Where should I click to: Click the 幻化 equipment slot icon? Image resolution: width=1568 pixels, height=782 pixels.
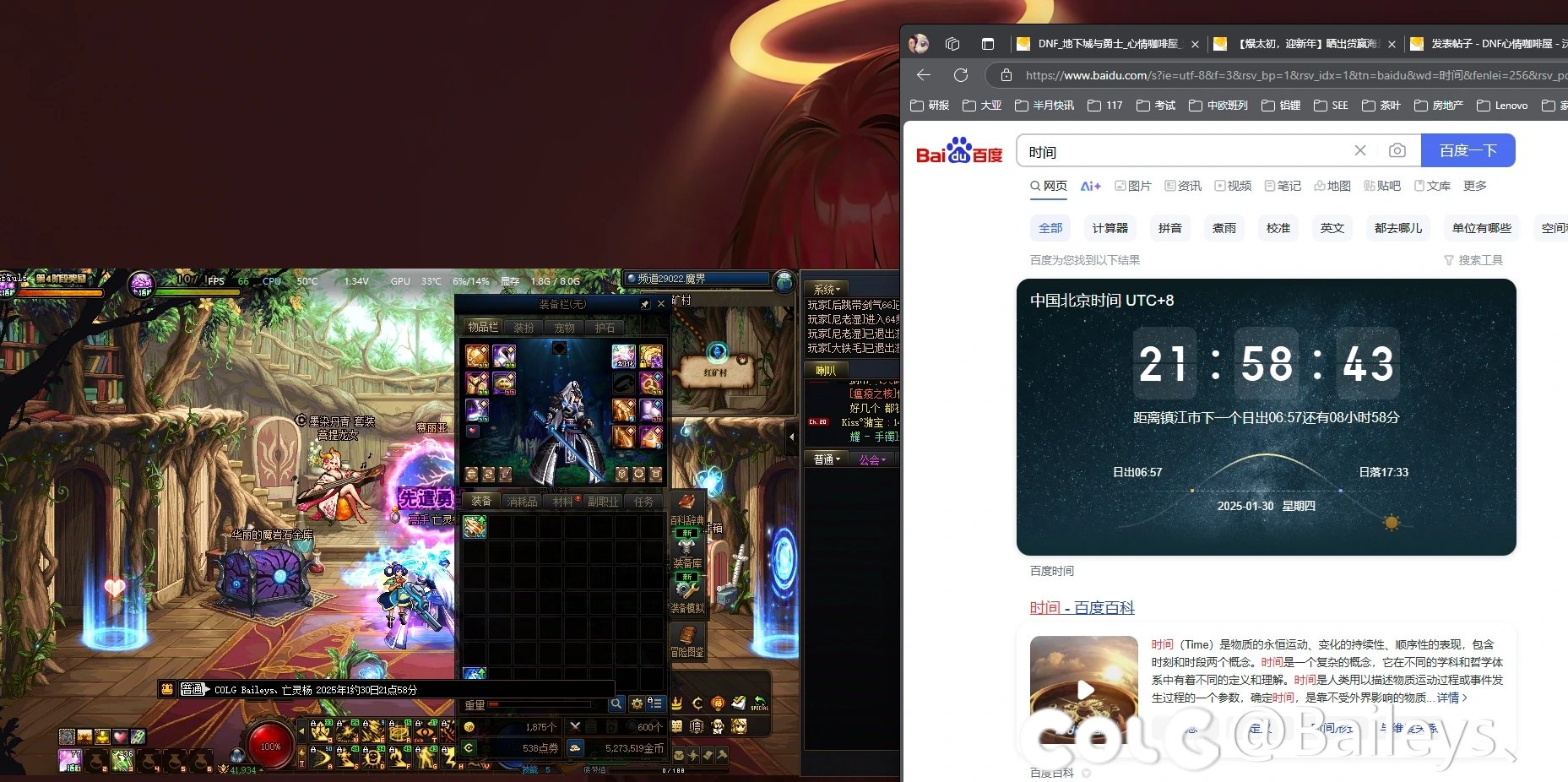click(624, 356)
